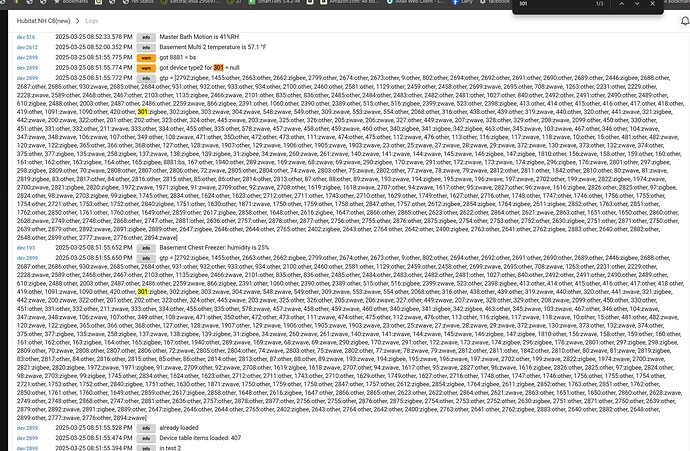Open the notifications bell

pos(685,21)
